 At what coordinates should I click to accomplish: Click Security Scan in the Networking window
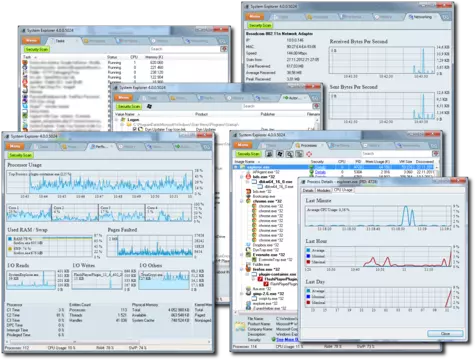[x=260, y=25]
